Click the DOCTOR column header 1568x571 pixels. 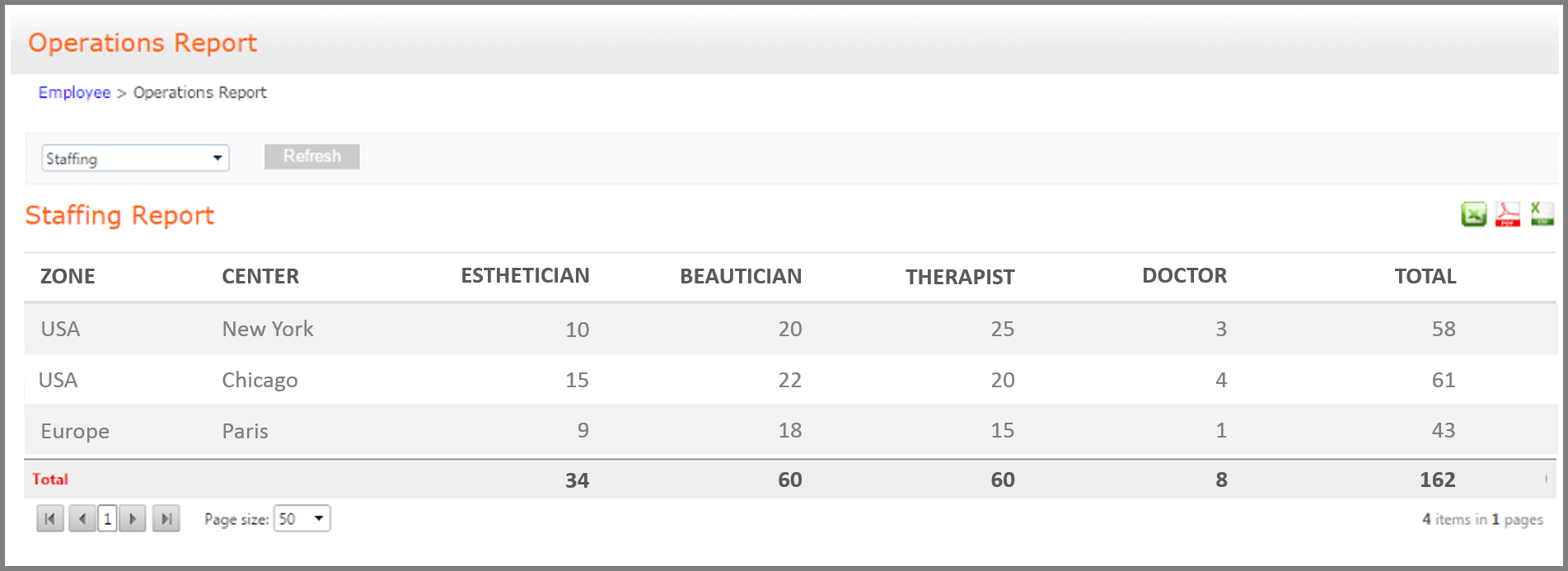tap(1185, 276)
